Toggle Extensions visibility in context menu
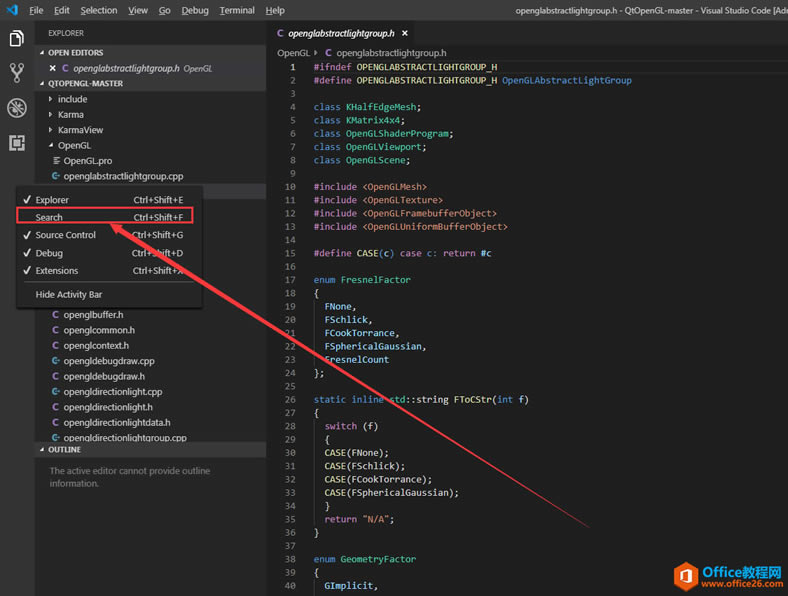The height and width of the screenshot is (596, 788). point(109,270)
